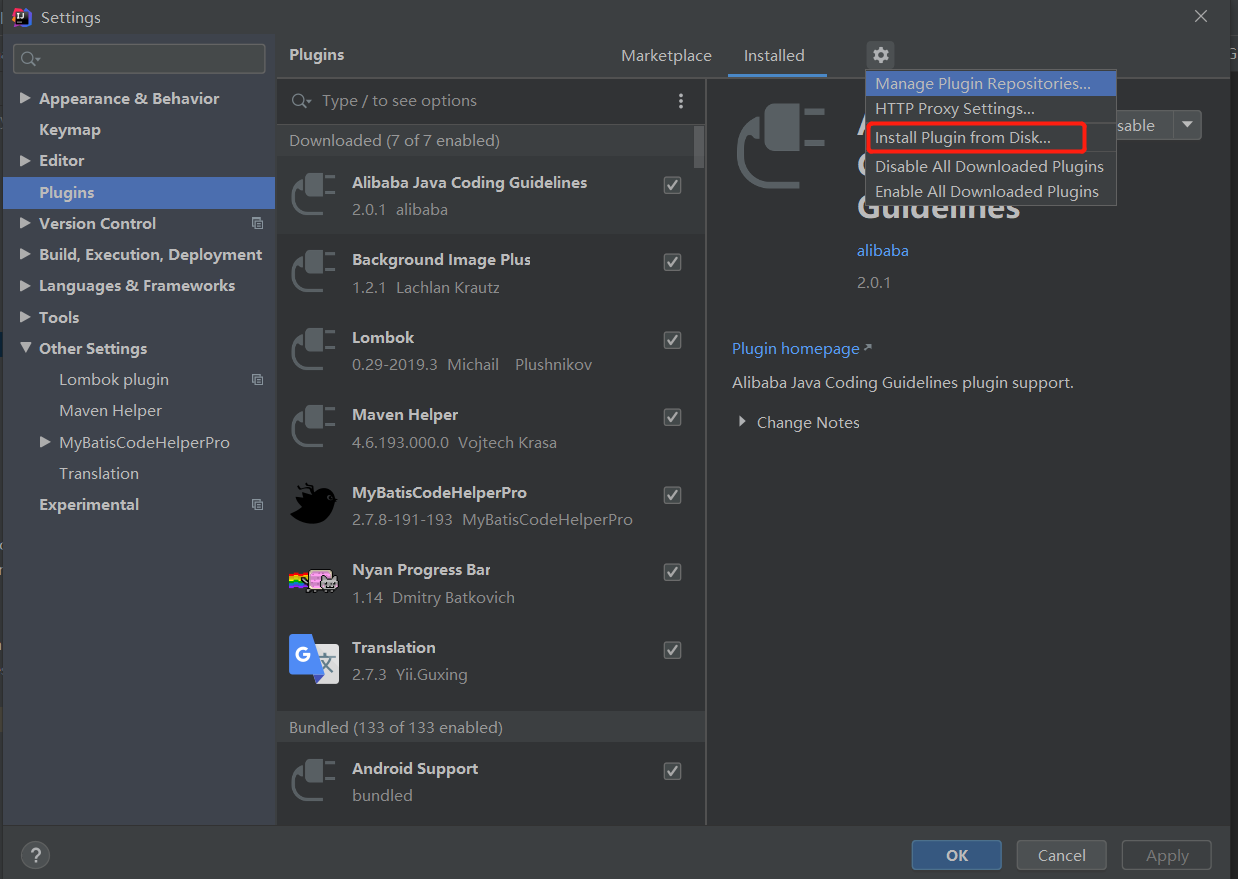
Task: Click the MyBatisCodeHelperPro bird icon
Action: click(313, 504)
